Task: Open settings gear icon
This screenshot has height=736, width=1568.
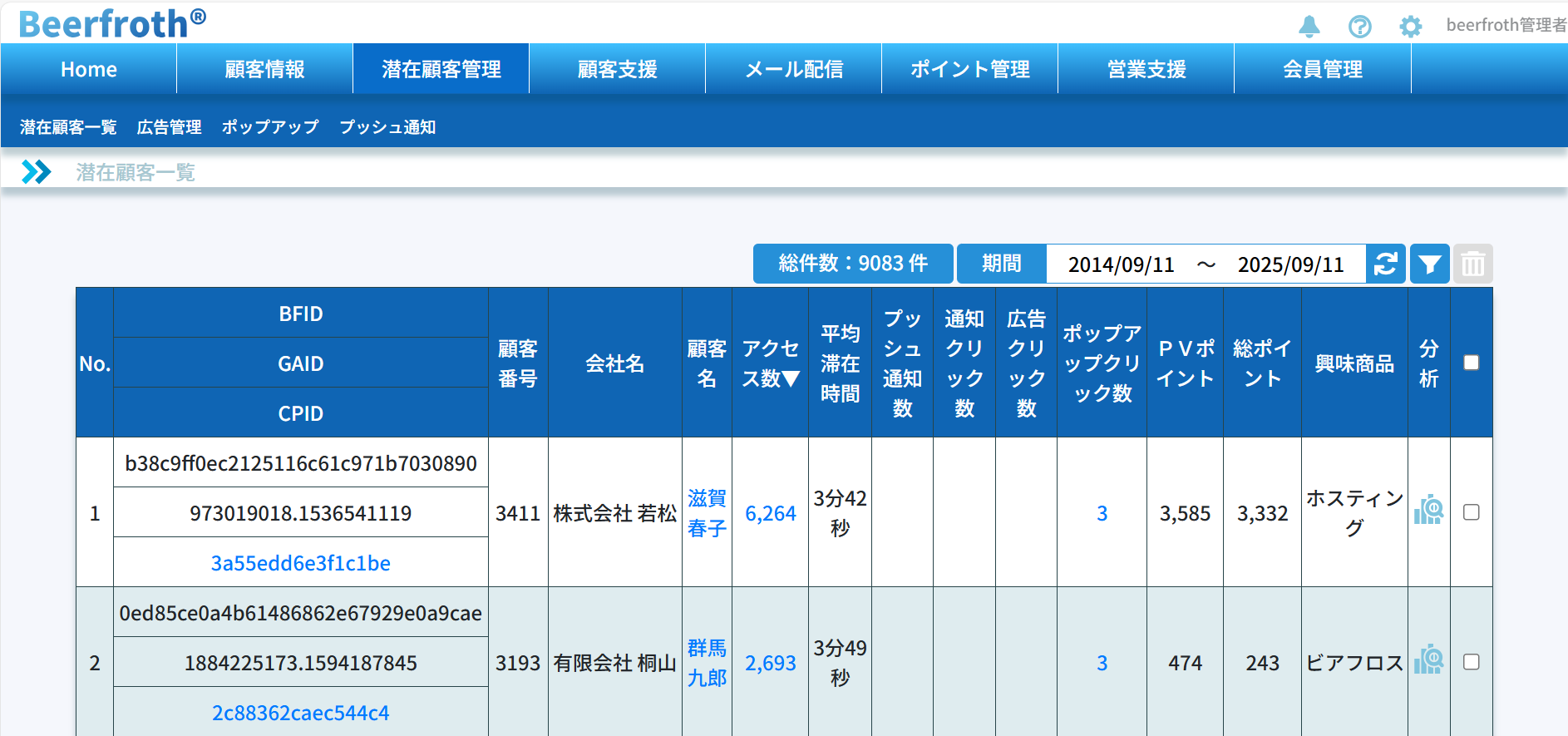Action: click(x=1410, y=27)
